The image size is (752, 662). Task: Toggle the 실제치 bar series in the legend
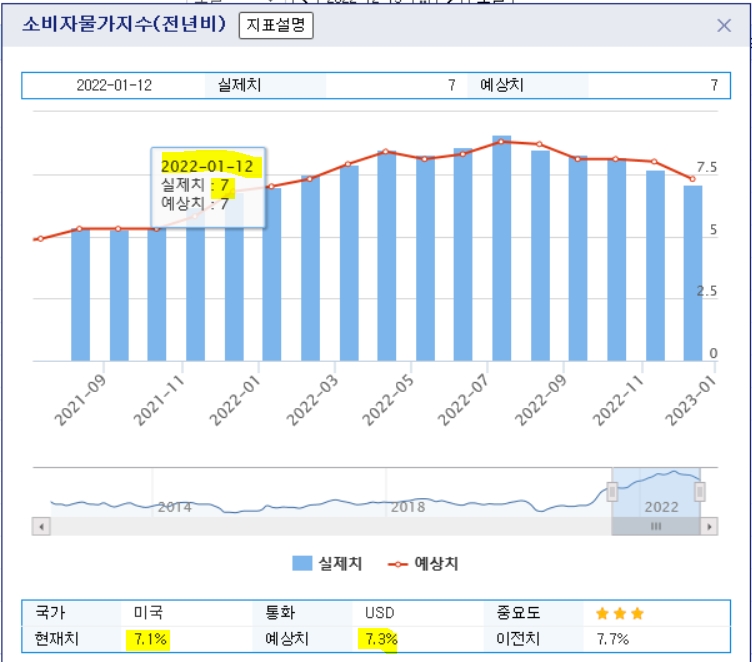(327, 563)
